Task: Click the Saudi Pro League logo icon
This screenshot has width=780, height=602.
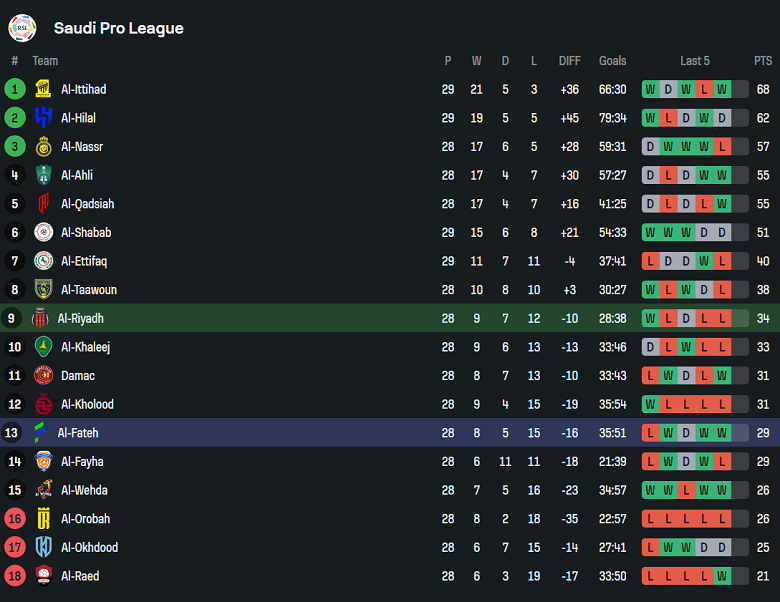Action: [x=22, y=28]
